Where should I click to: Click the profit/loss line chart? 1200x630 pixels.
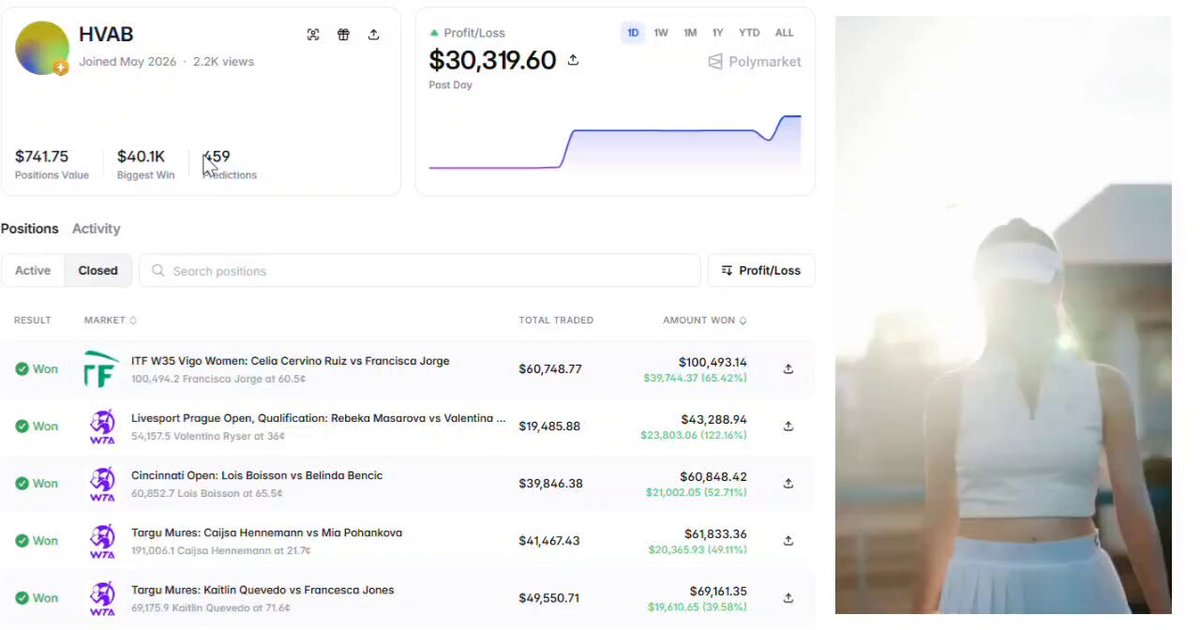615,142
